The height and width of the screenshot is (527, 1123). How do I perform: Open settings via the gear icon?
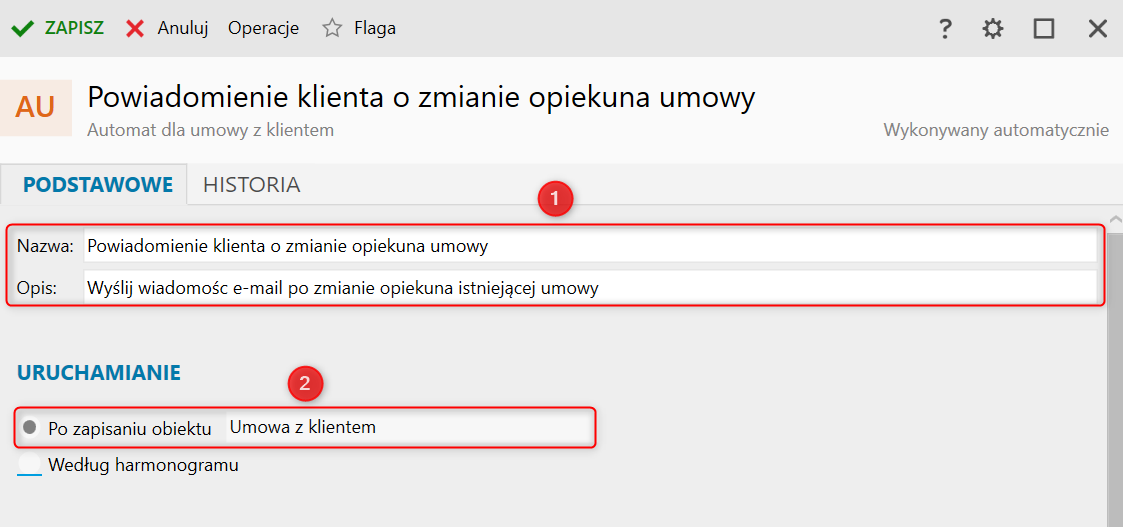pyautogui.click(x=993, y=29)
